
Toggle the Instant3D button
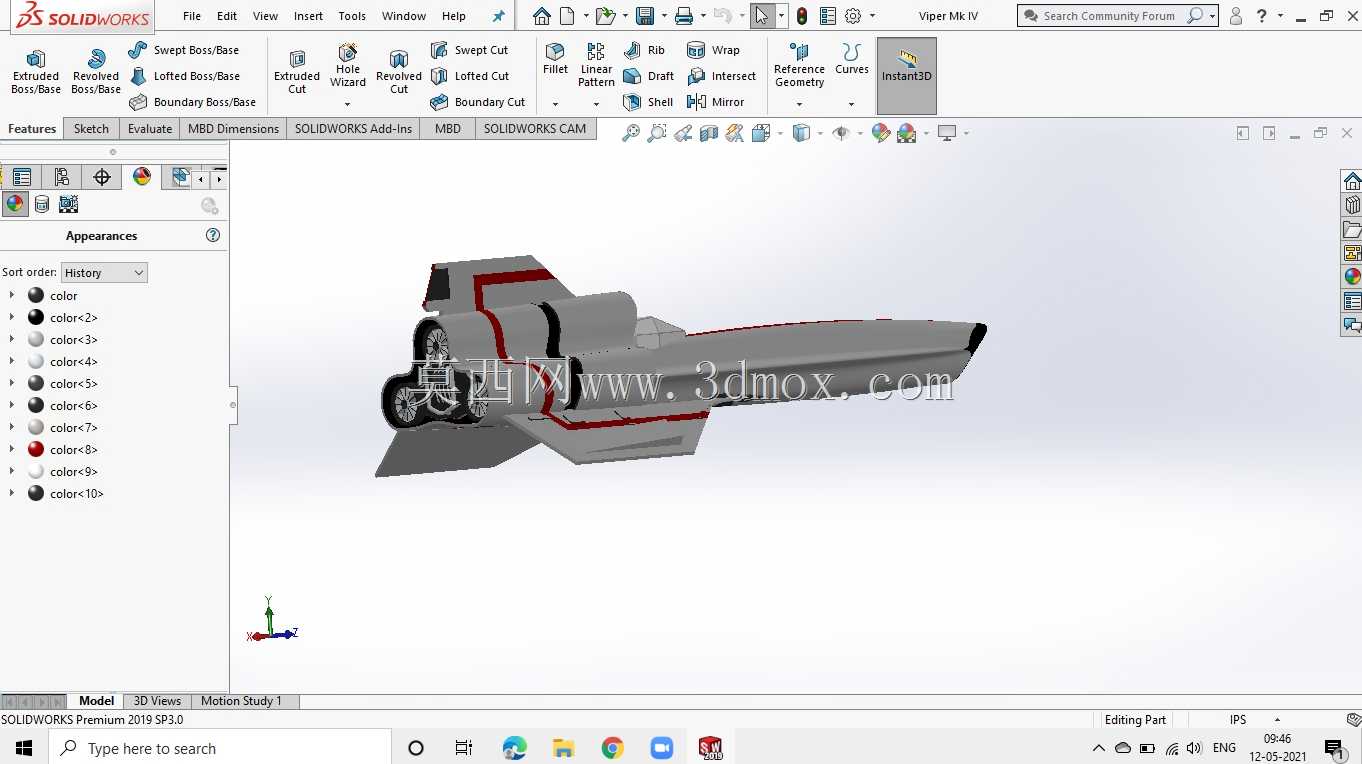click(x=907, y=76)
